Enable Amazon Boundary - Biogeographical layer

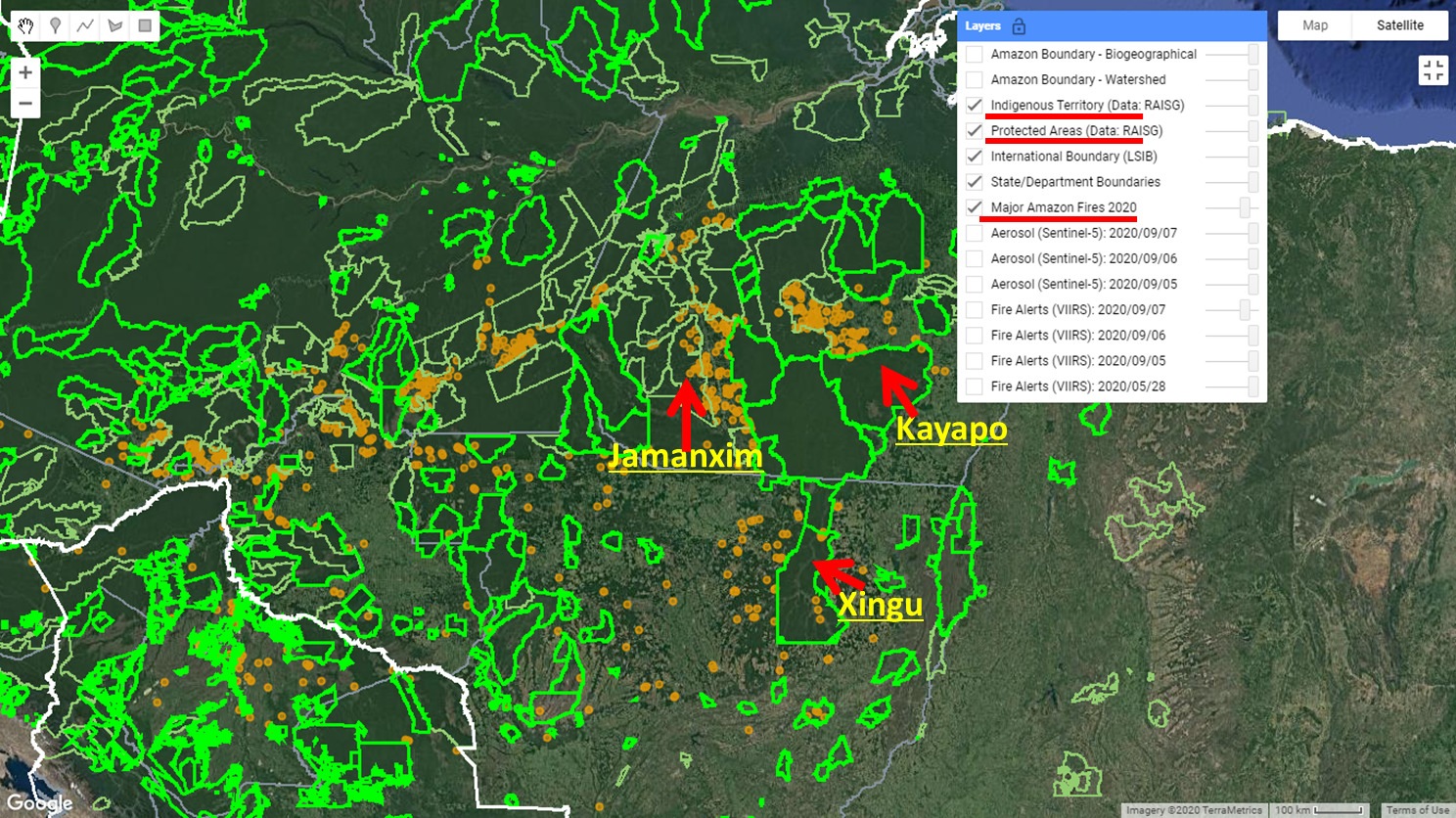tap(974, 54)
